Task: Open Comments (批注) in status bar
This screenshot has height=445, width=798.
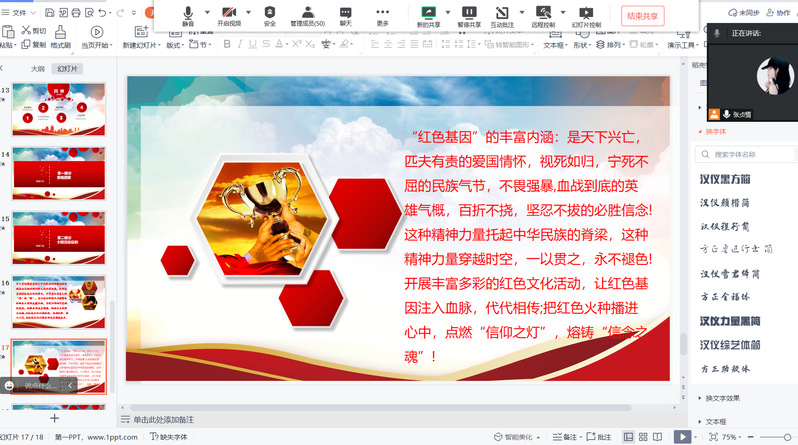Action: click(598, 437)
